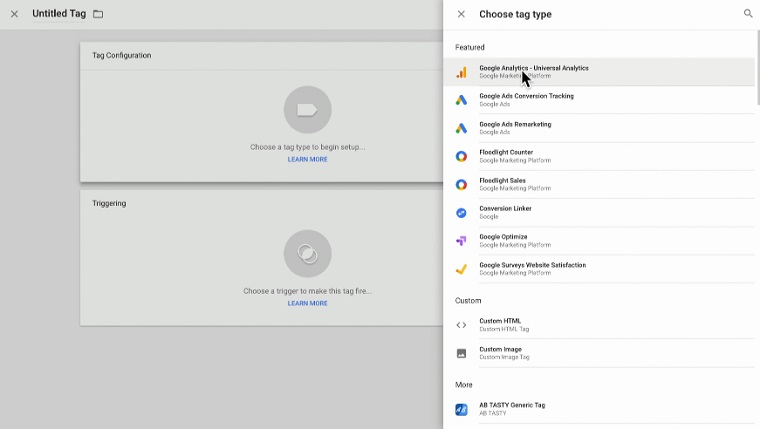Select the Google Ads Conversion Tracking icon
The height and width of the screenshot is (429, 760).
461,100
